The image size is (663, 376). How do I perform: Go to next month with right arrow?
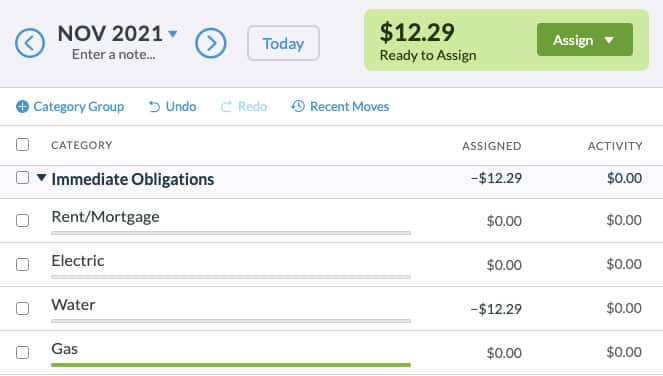coord(211,43)
